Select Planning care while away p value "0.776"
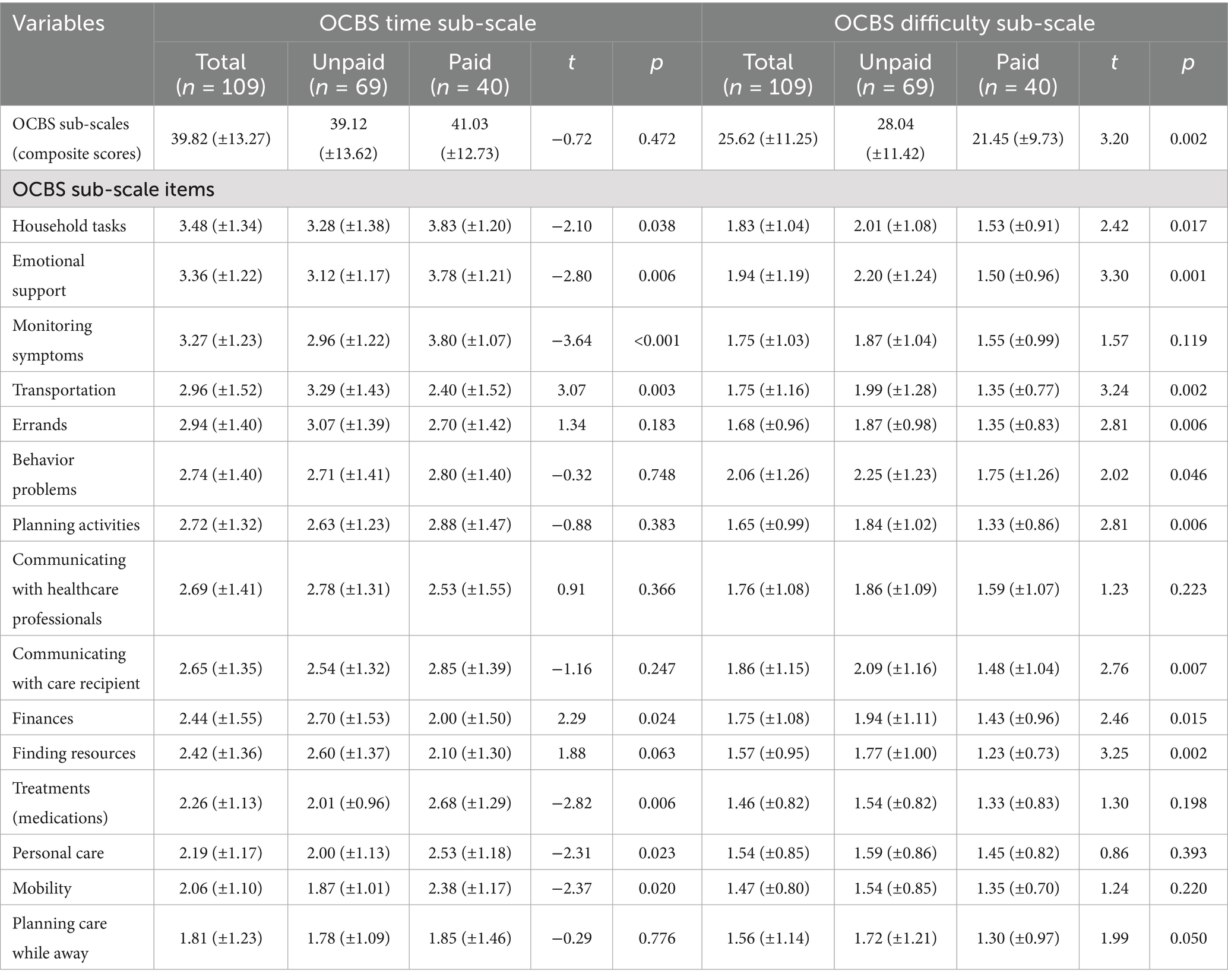Image resolution: width=1228 pixels, height=980 pixels. pyautogui.click(x=657, y=937)
